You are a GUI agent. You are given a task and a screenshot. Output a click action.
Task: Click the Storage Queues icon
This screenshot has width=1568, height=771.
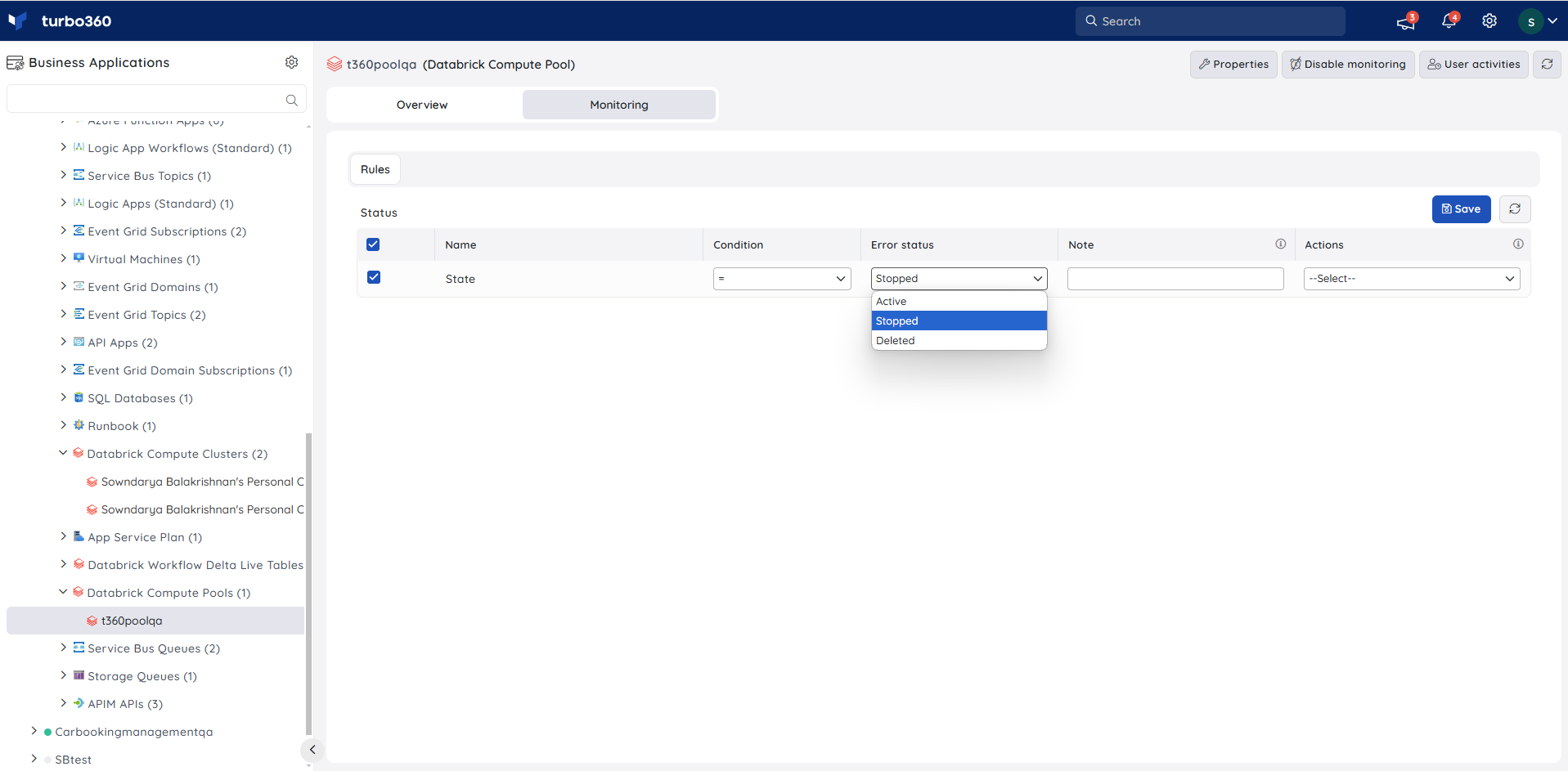pos(79,675)
